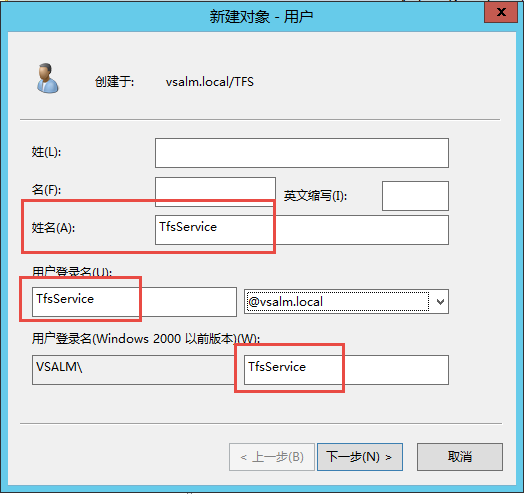Screen dimensions: 524x494
Task: Click the pre-Windows 2000 logon name TfsService field
Action: tap(346, 370)
